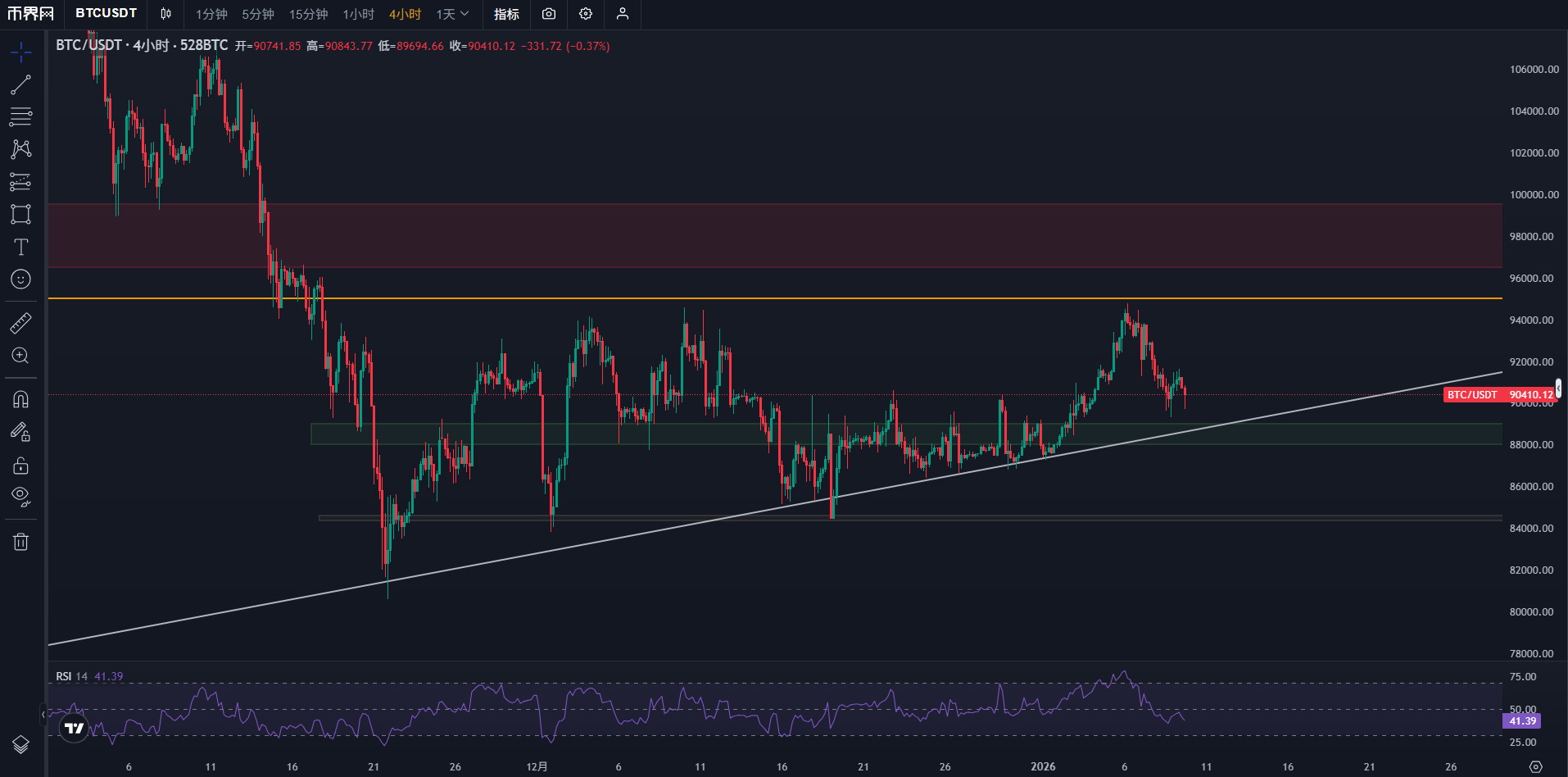Toggle the magnet snap mode

point(20,399)
